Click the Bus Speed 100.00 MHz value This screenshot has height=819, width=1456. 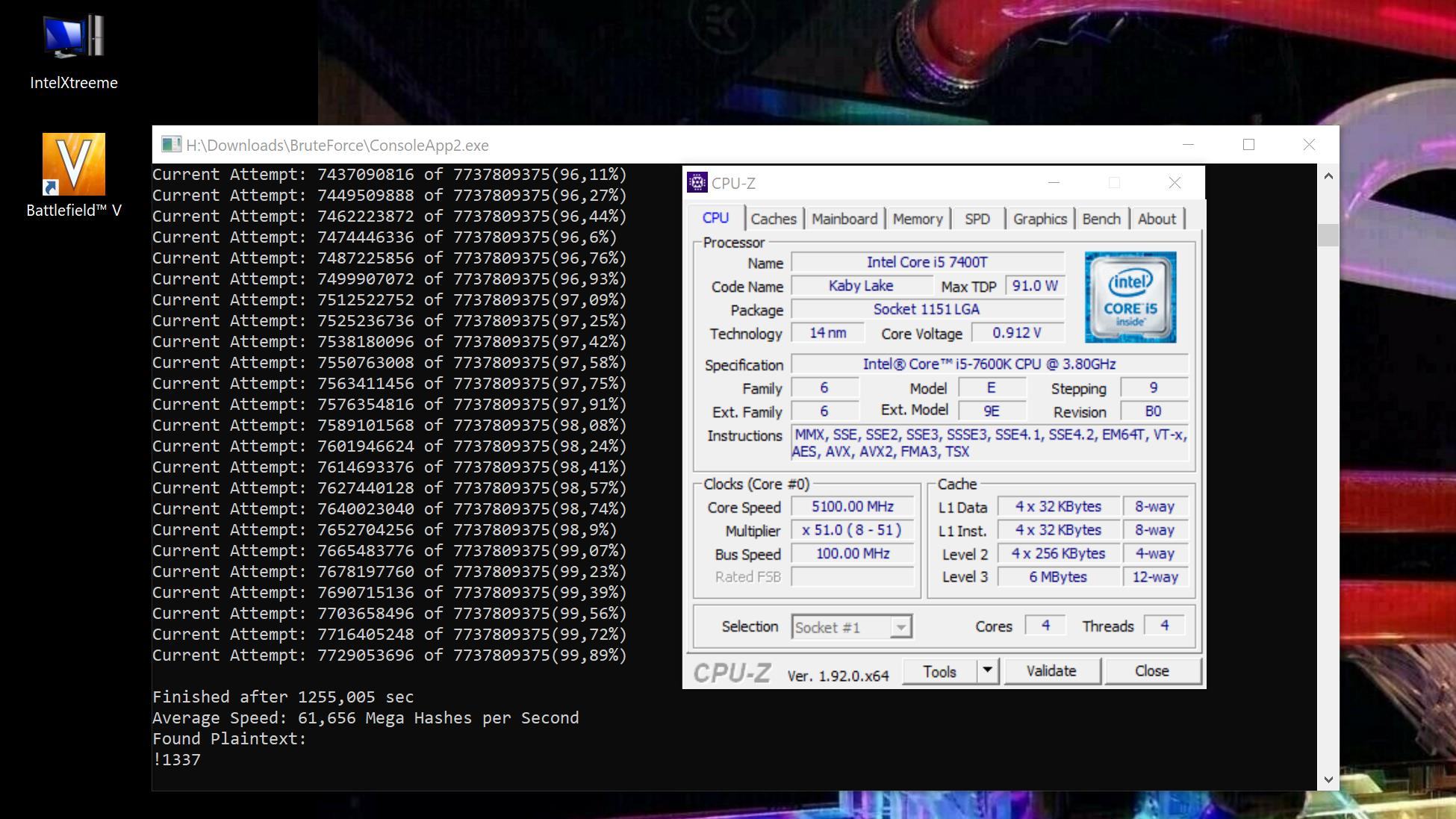click(852, 554)
